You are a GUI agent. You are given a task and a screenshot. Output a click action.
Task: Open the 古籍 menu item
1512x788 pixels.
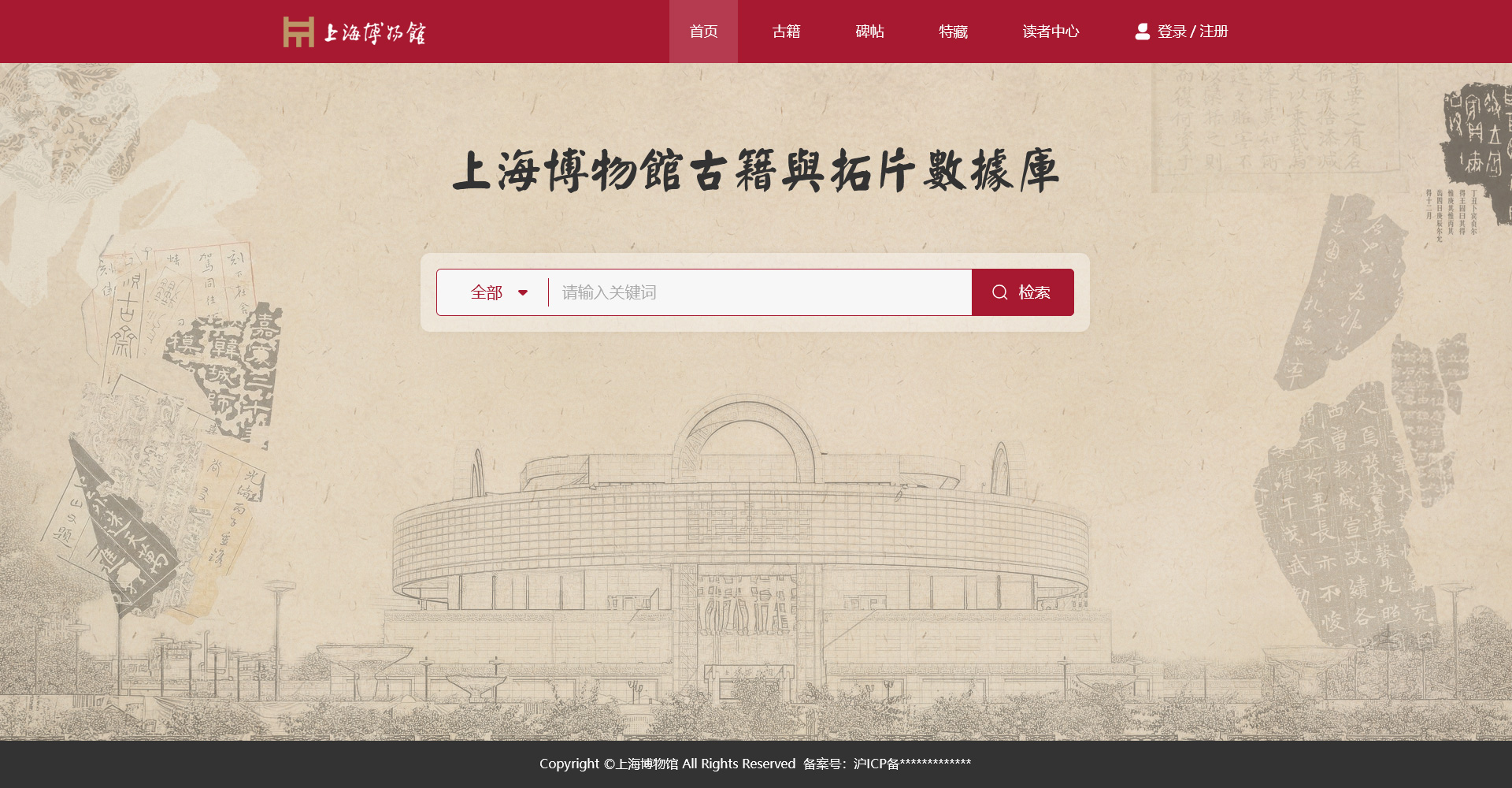click(x=786, y=32)
